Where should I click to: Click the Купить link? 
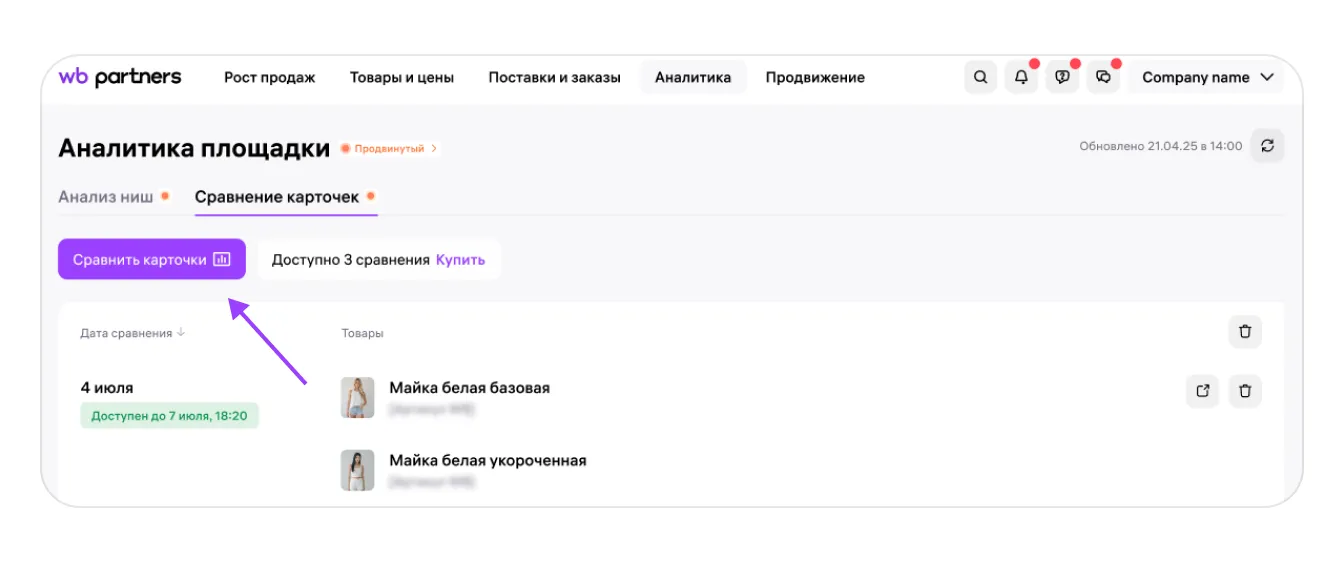pos(460,260)
